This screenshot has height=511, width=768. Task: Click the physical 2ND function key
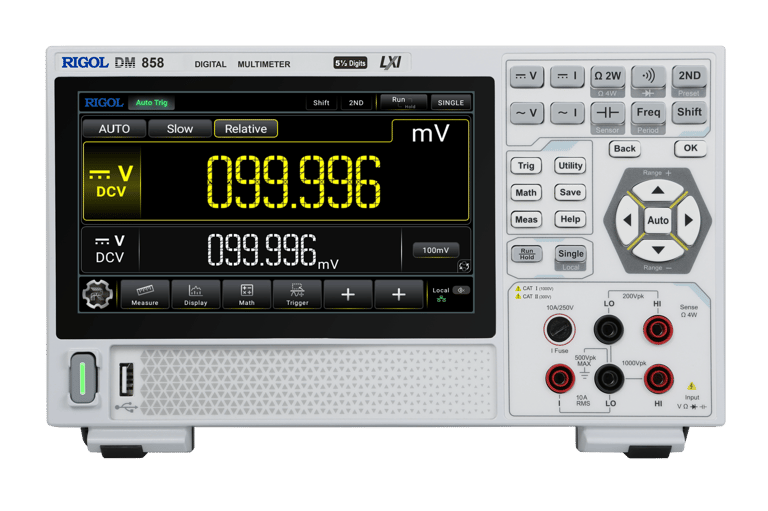point(689,76)
